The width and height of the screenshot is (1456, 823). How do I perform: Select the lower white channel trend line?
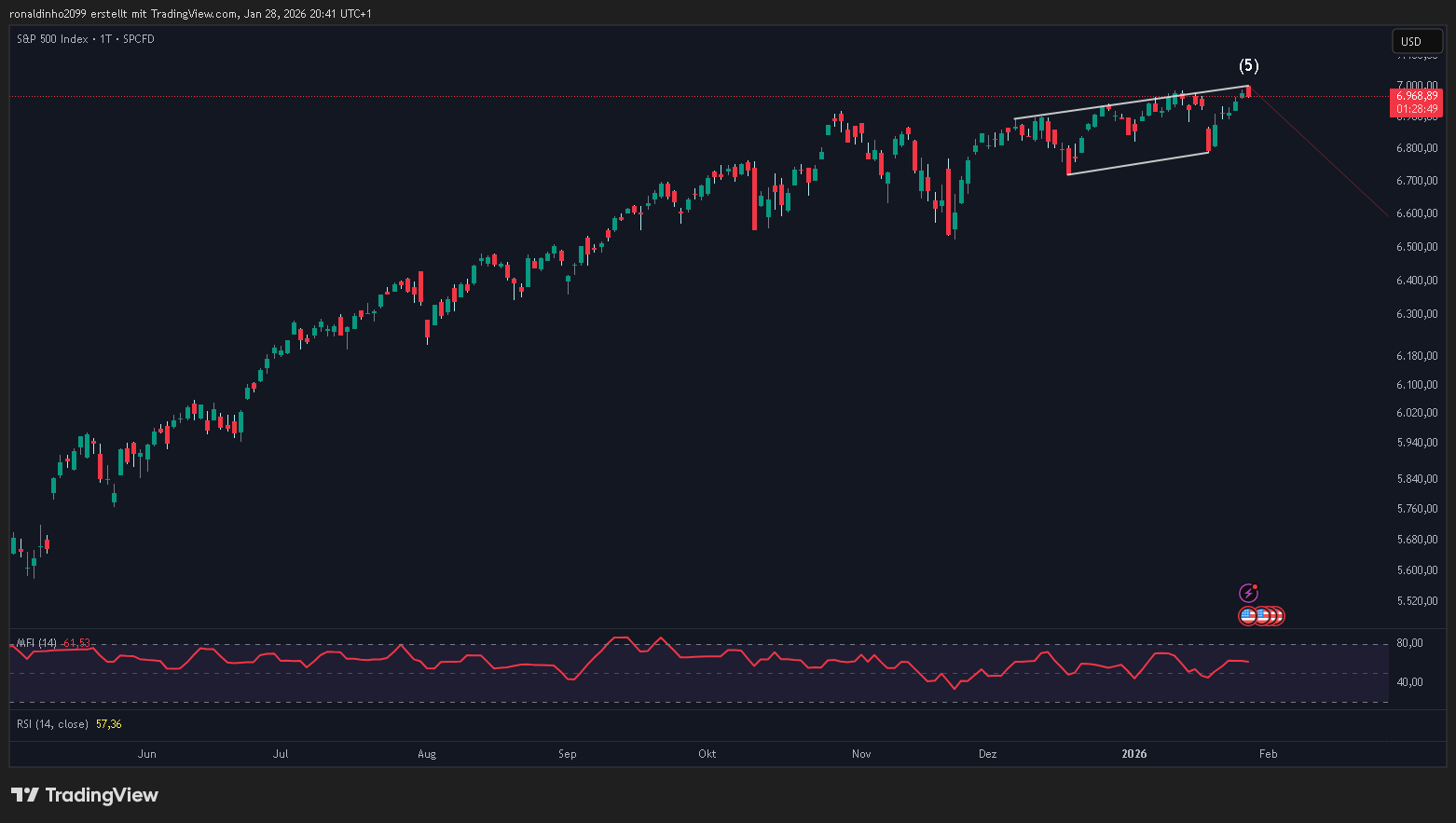tap(1137, 163)
